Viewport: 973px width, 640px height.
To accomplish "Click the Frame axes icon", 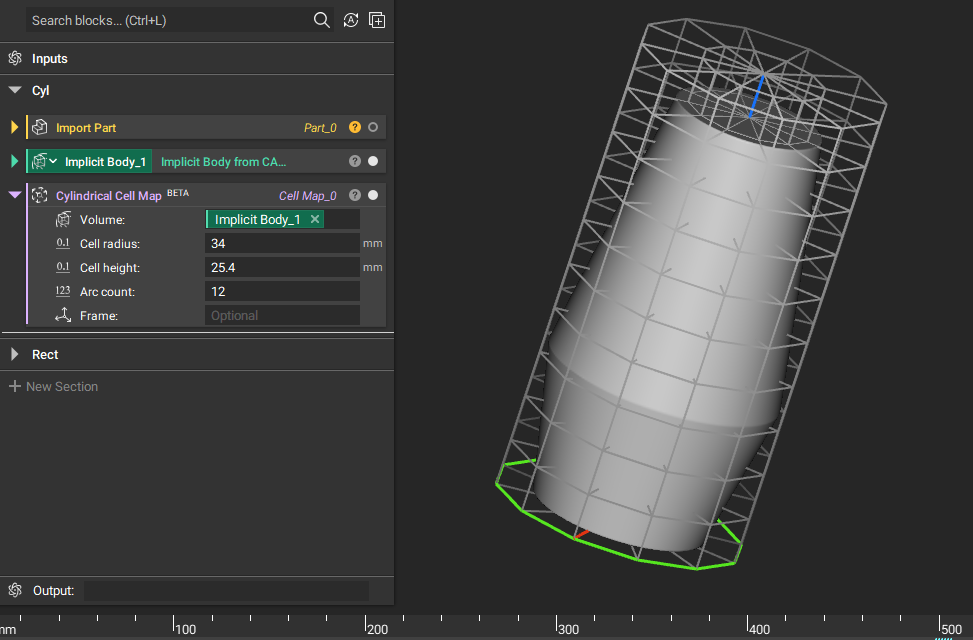I will [x=63, y=315].
